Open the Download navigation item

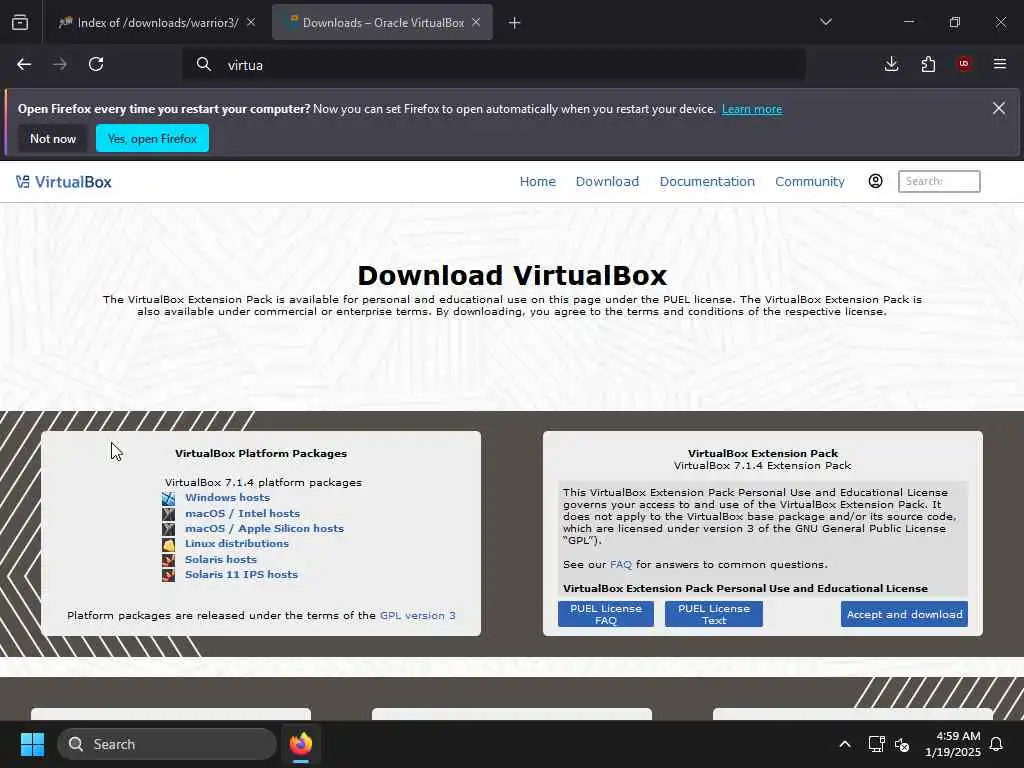pyautogui.click(x=607, y=182)
